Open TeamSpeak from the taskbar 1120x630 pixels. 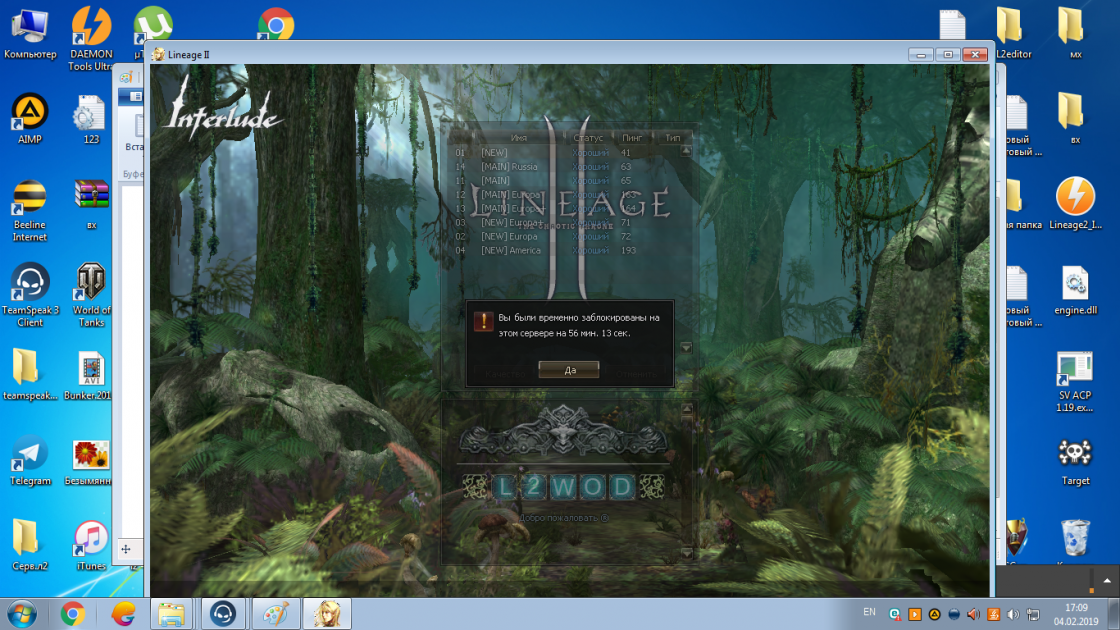pos(225,613)
